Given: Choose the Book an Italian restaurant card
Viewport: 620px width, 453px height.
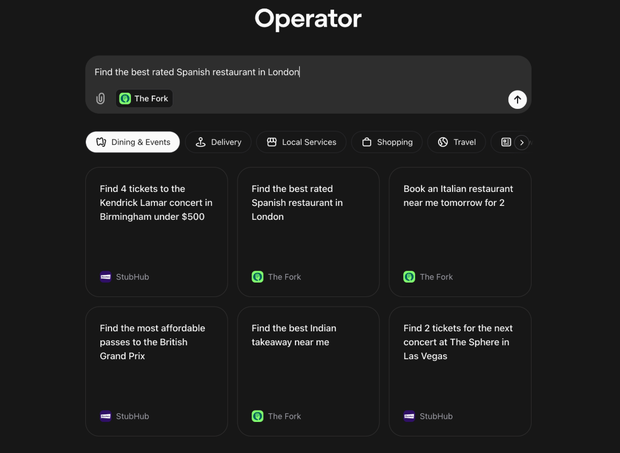Looking at the screenshot, I should (x=460, y=232).
